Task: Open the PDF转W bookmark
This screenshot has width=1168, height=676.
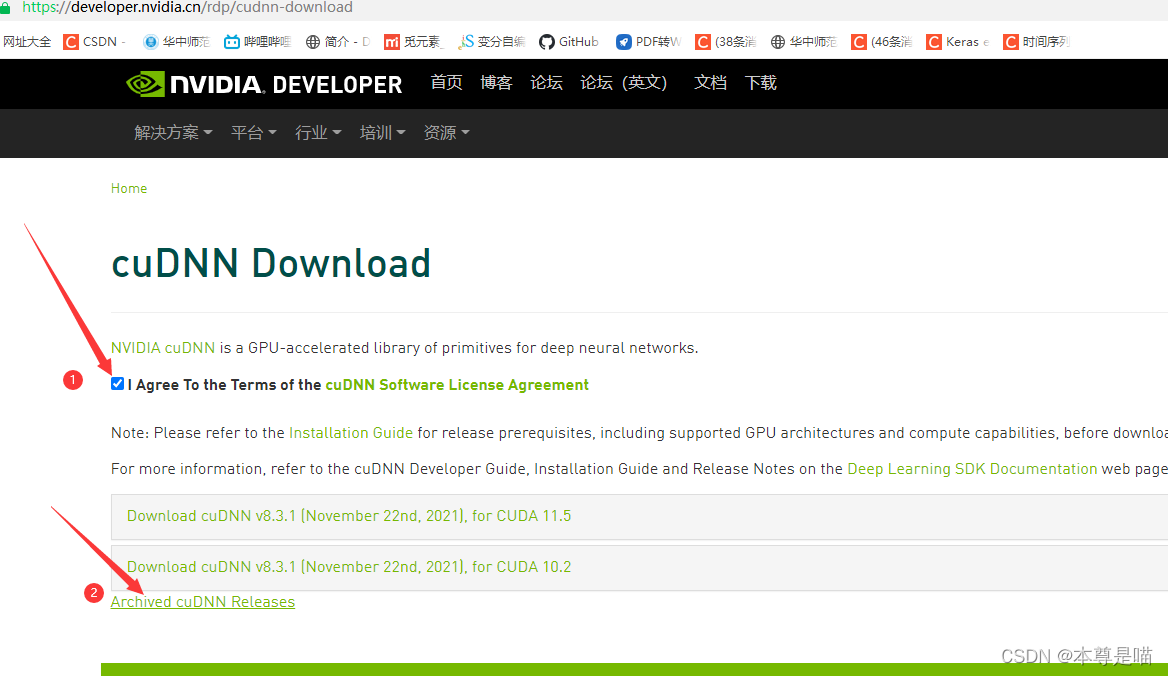Action: click(x=648, y=42)
